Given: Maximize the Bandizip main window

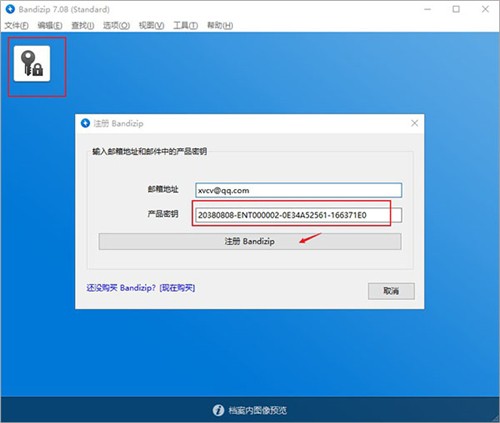Looking at the screenshot, I should click(456, 9).
